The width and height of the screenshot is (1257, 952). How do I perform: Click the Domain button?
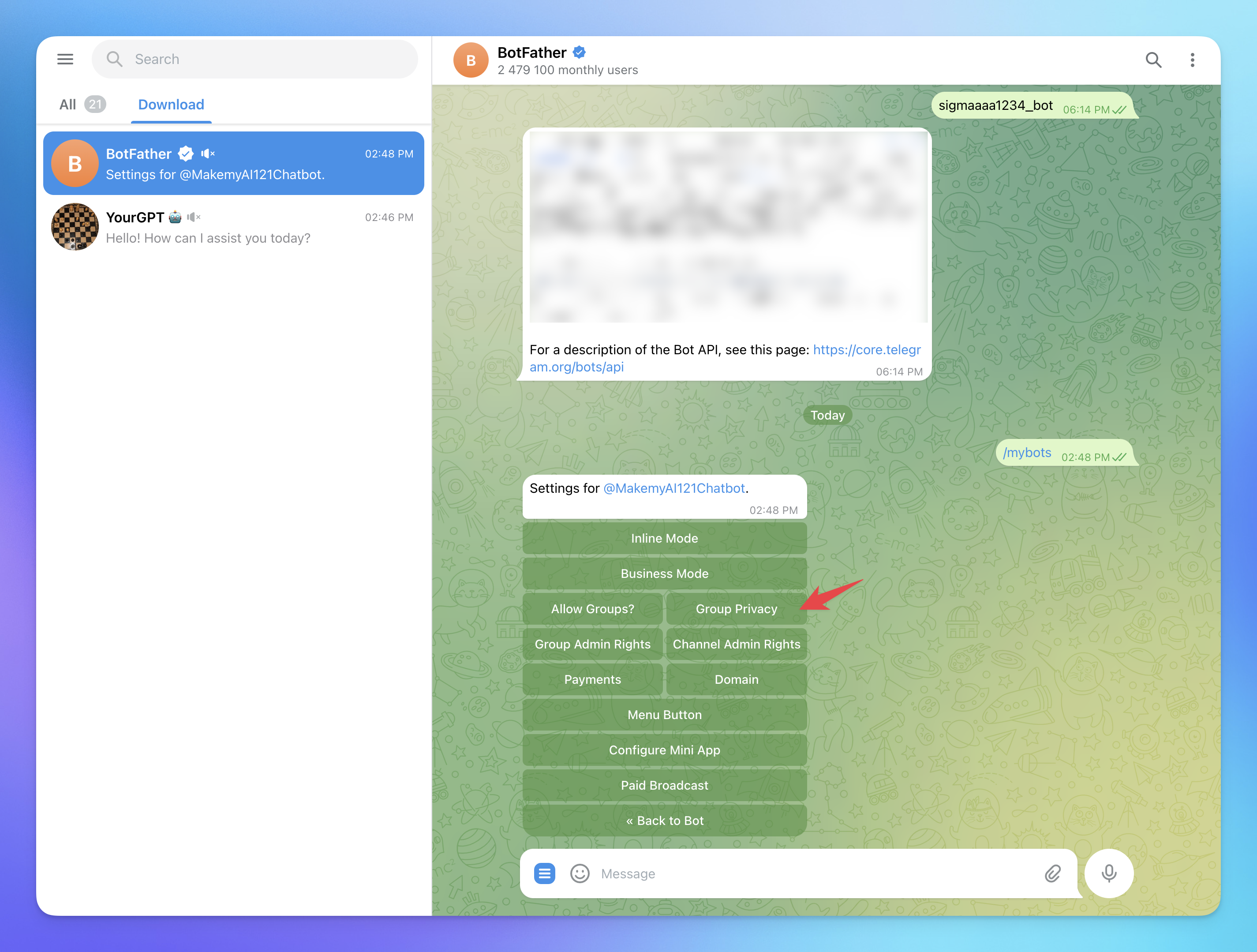[x=736, y=679]
